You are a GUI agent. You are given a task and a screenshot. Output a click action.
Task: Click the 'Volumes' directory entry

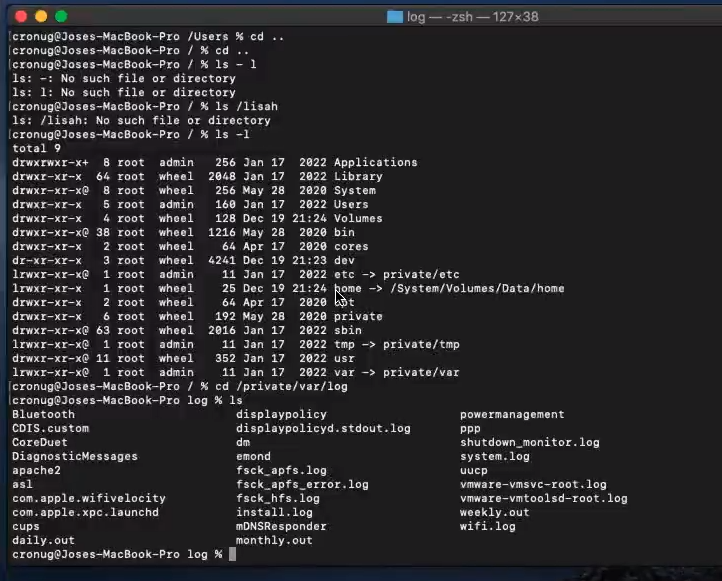coord(358,219)
